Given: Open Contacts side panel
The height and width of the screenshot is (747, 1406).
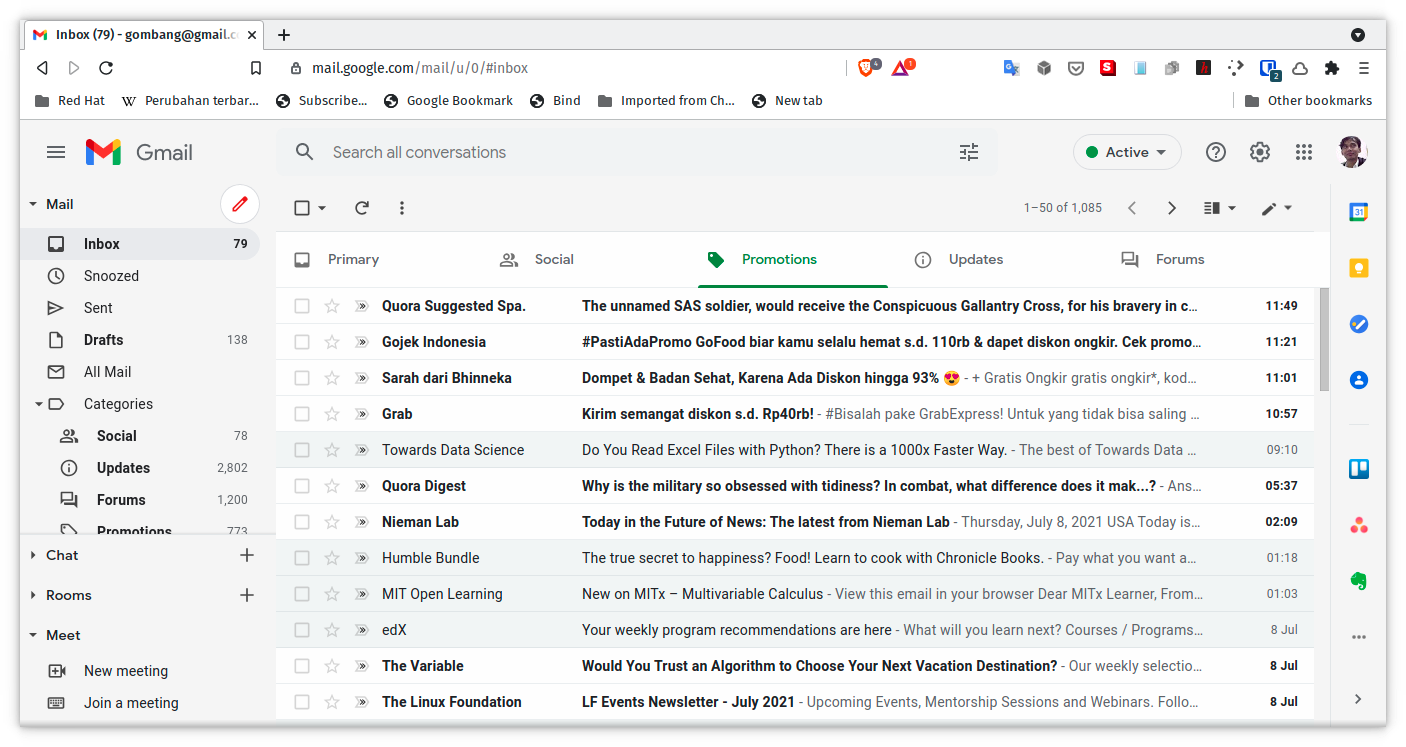Looking at the screenshot, I should click(1358, 380).
